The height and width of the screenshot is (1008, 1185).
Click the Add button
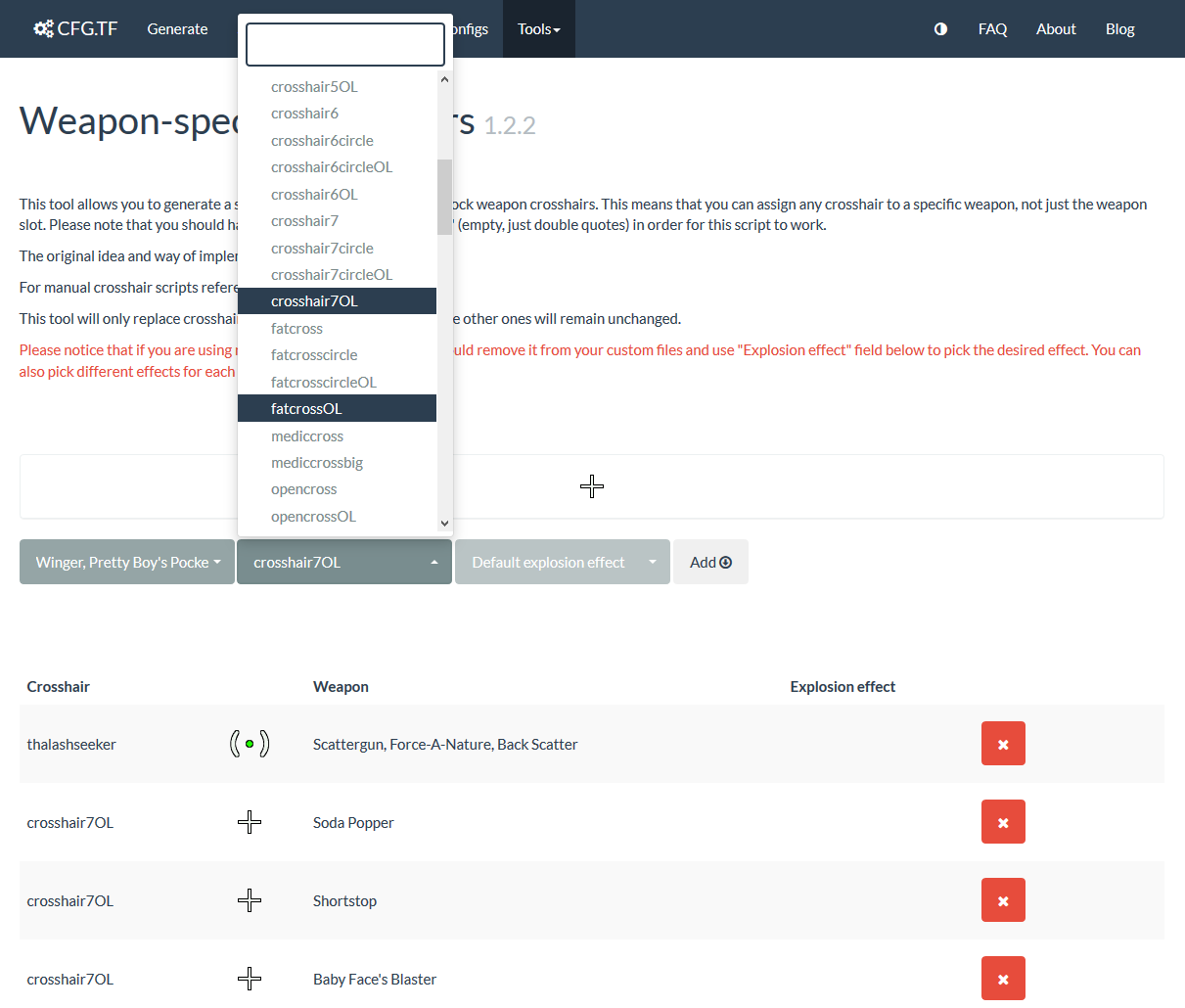tap(710, 562)
